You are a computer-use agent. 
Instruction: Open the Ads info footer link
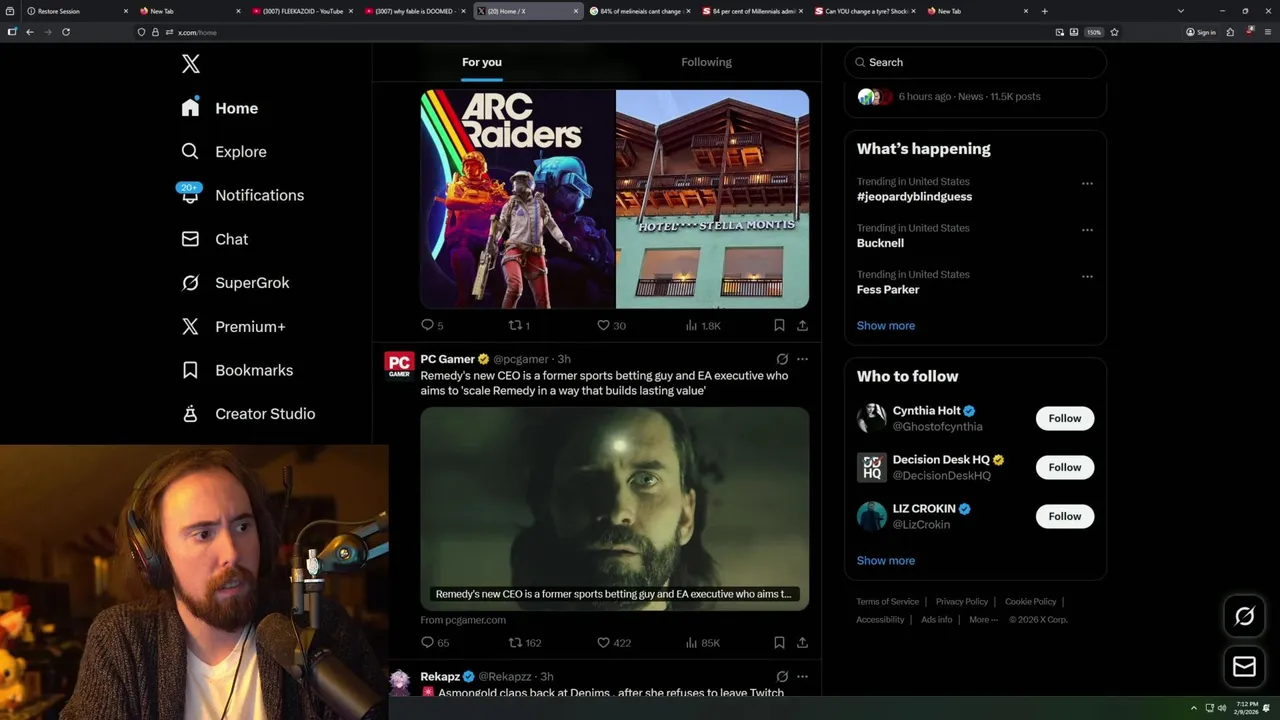tap(937, 620)
